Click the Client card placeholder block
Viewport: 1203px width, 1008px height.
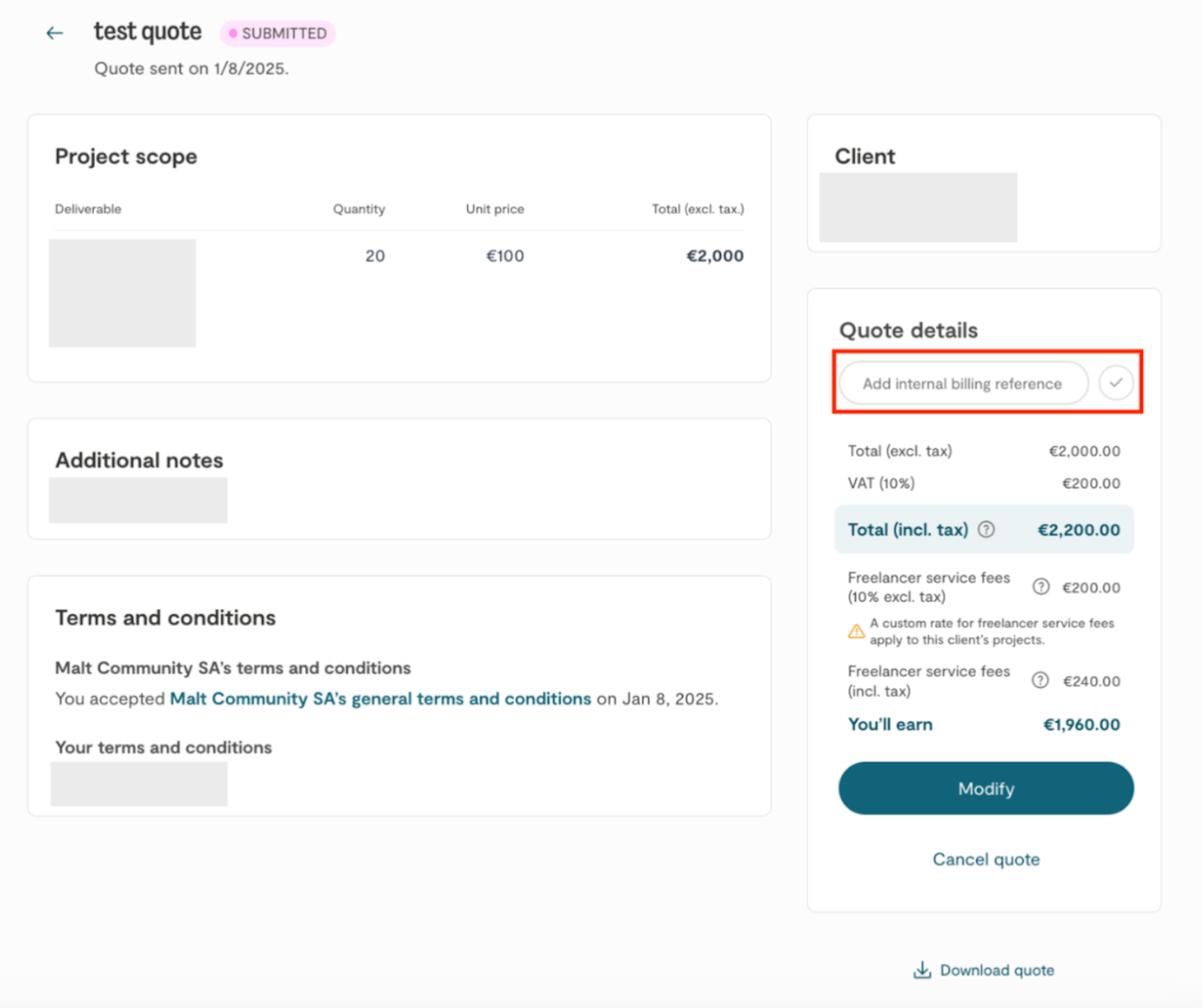click(918, 208)
